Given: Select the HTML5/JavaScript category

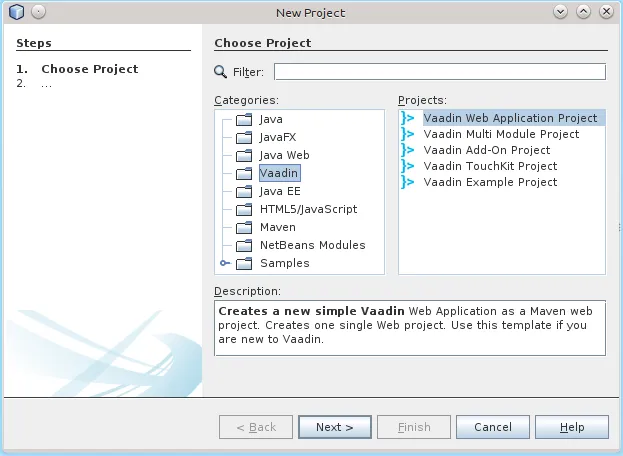Looking at the screenshot, I should [x=308, y=209].
